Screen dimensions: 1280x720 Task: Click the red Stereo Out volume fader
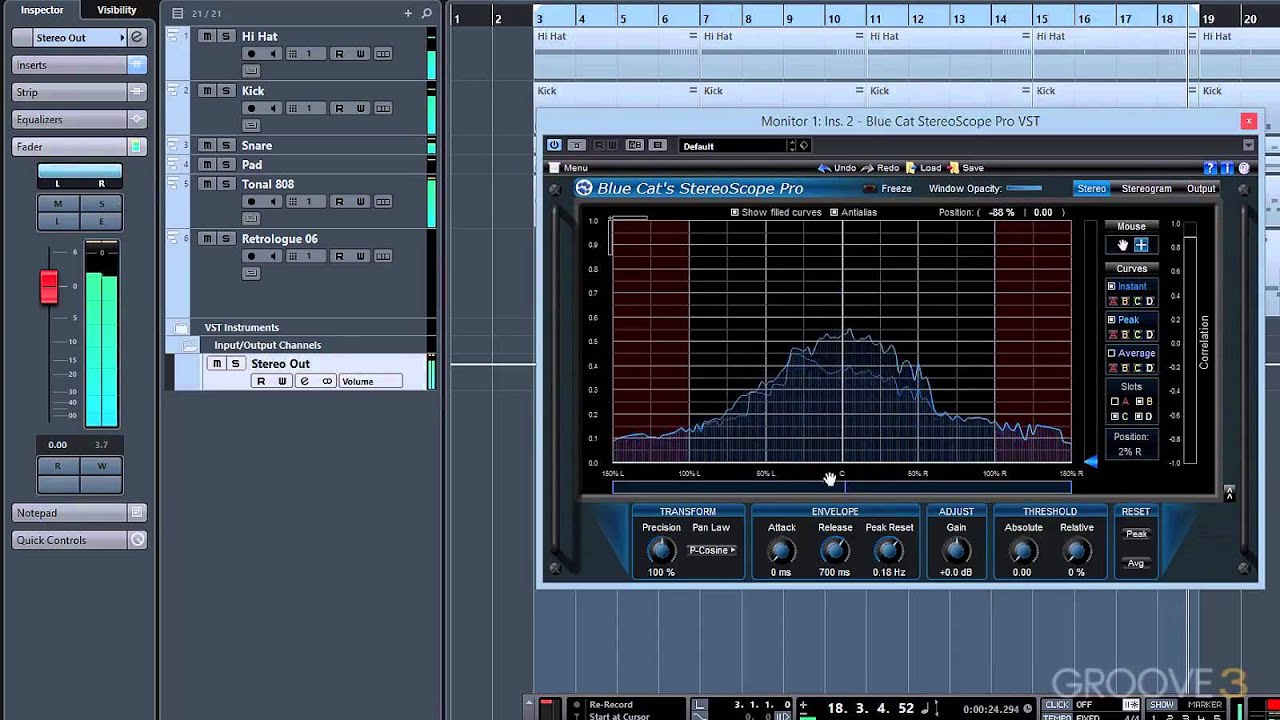click(x=49, y=286)
